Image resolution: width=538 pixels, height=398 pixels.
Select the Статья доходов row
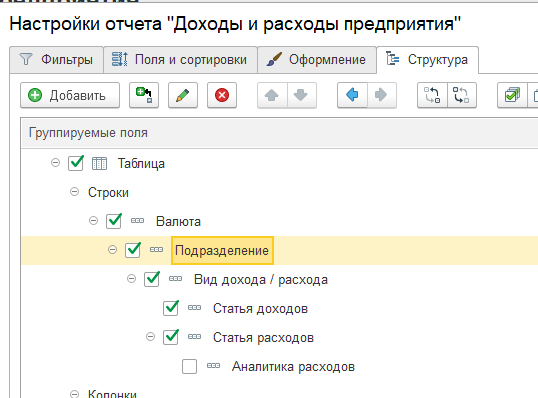[280, 308]
